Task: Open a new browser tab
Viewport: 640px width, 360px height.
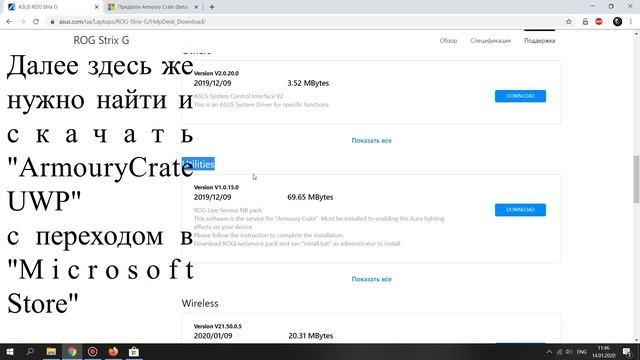Action: pyautogui.click(x=212, y=7)
